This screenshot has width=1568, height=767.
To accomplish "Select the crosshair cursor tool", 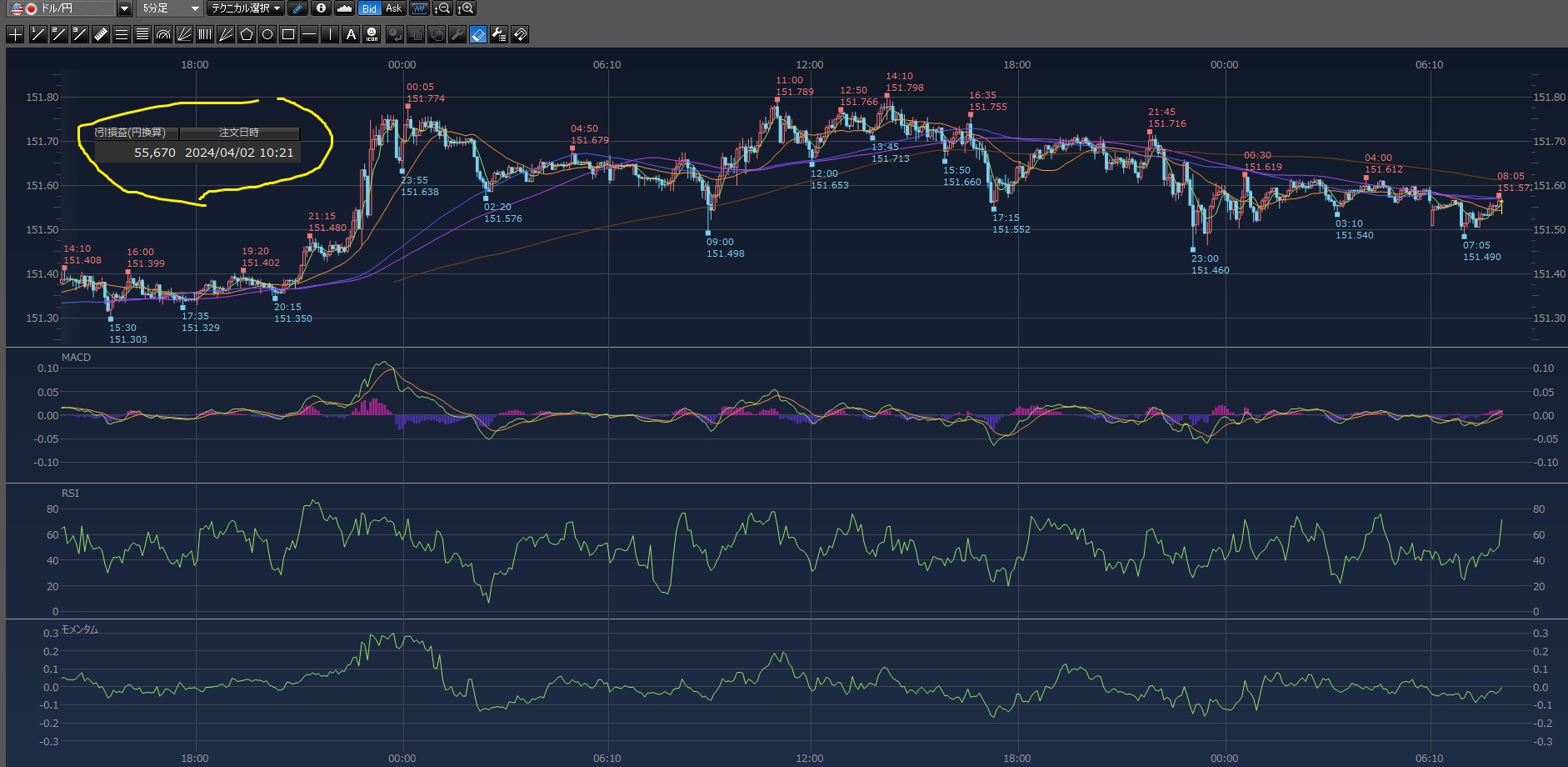I will pos(15,34).
